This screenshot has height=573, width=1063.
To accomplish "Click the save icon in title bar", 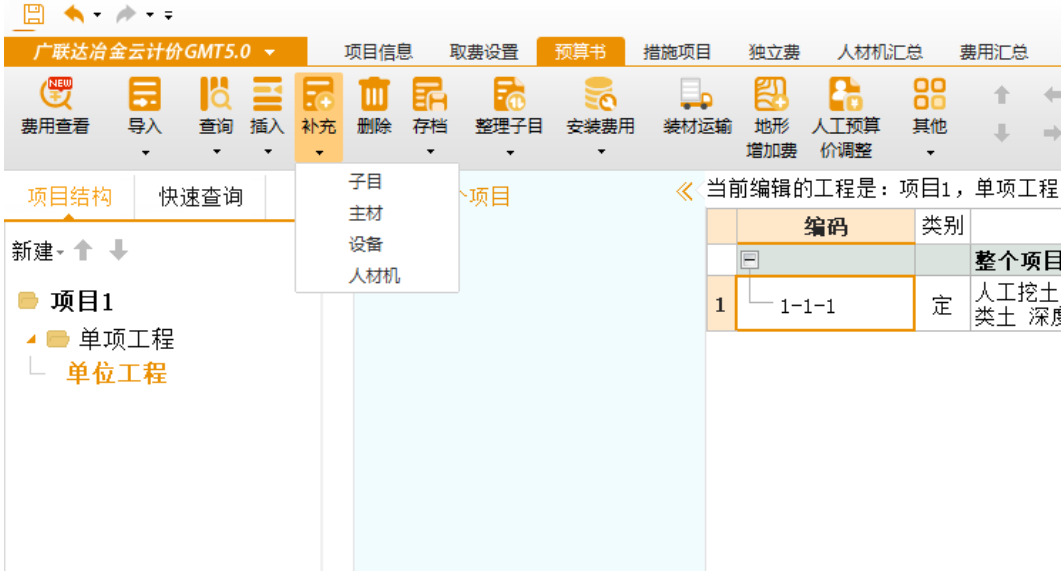I will (x=33, y=14).
